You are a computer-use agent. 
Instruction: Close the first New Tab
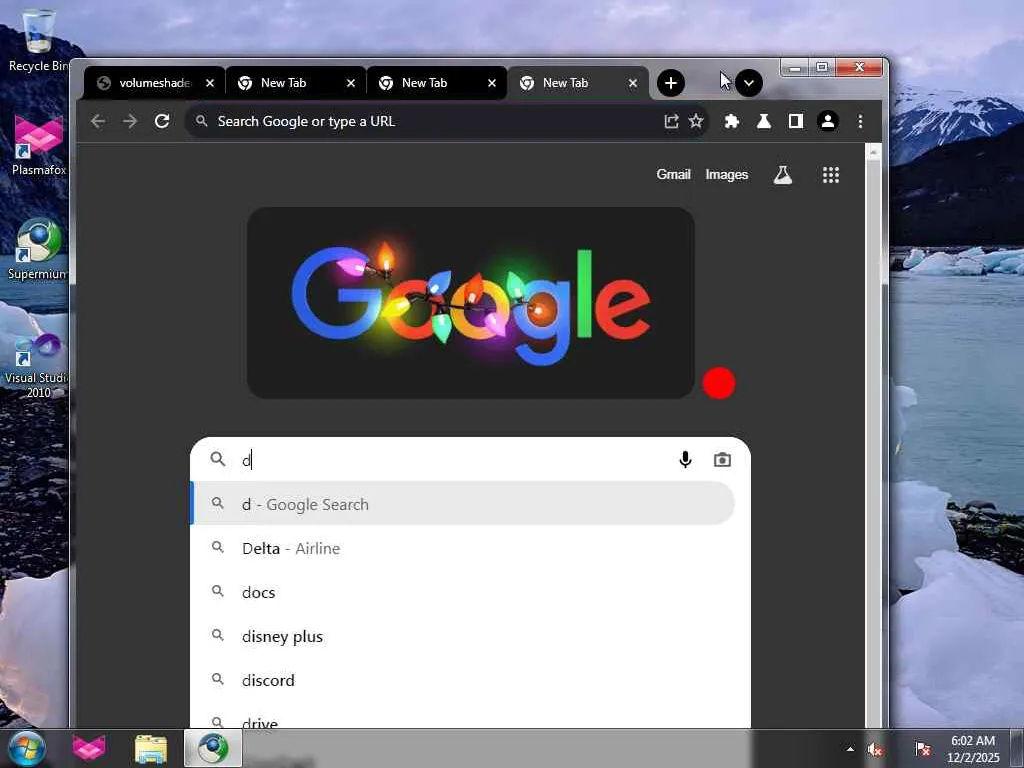[x=351, y=83]
